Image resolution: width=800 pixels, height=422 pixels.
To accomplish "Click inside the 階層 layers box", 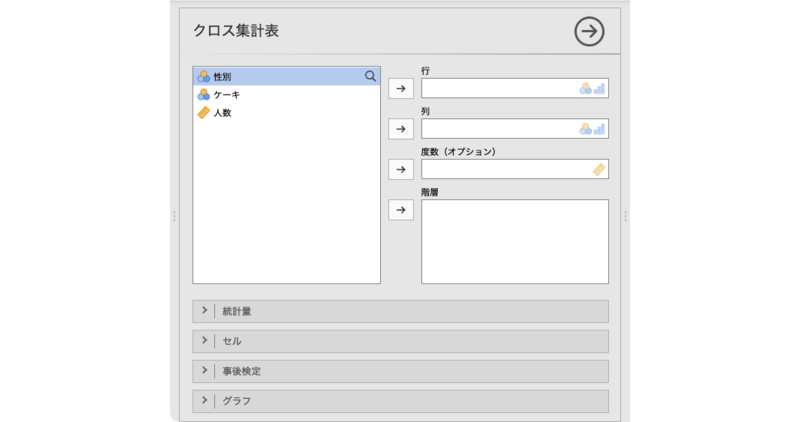I will (x=514, y=241).
